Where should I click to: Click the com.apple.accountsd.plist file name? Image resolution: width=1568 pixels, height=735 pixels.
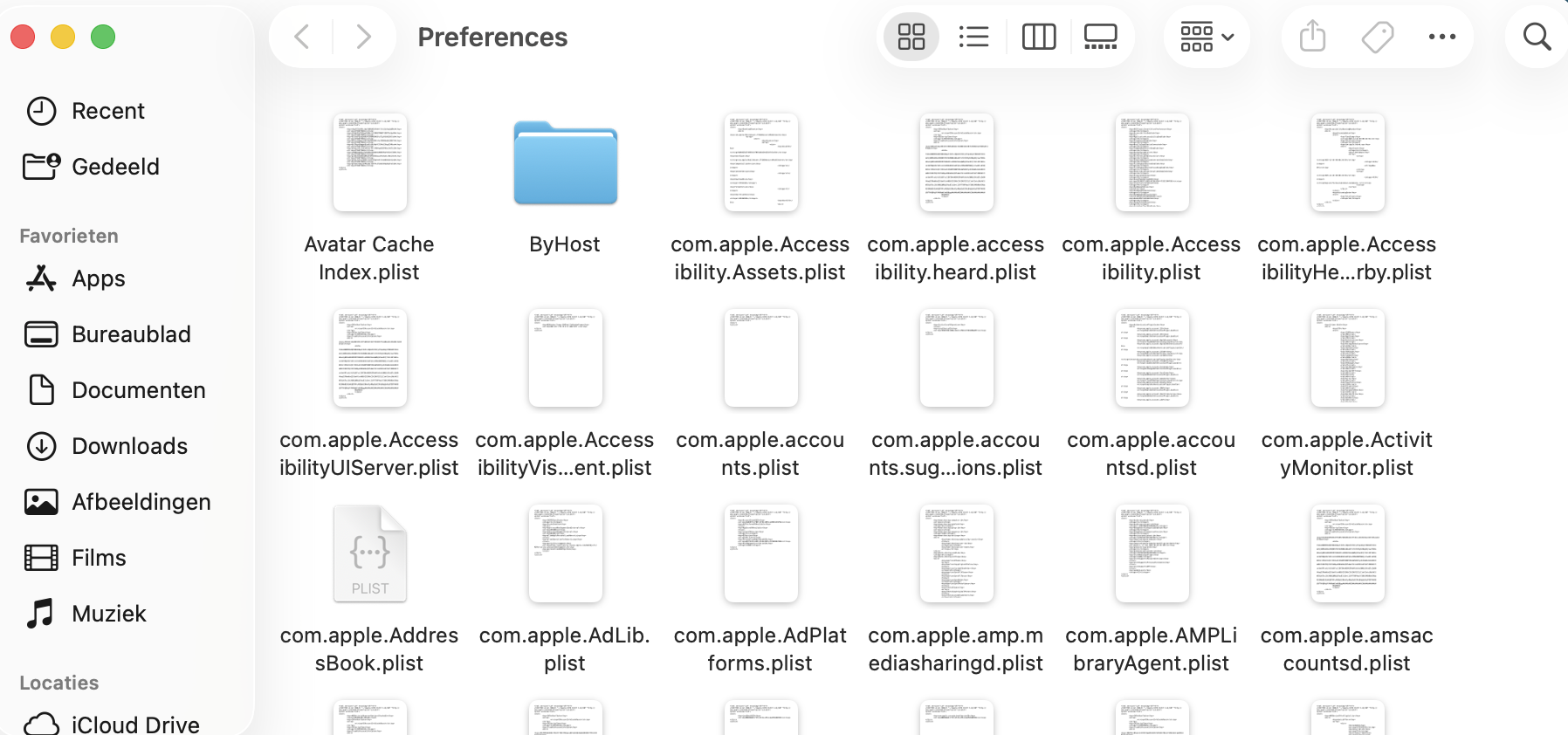pos(1152,453)
